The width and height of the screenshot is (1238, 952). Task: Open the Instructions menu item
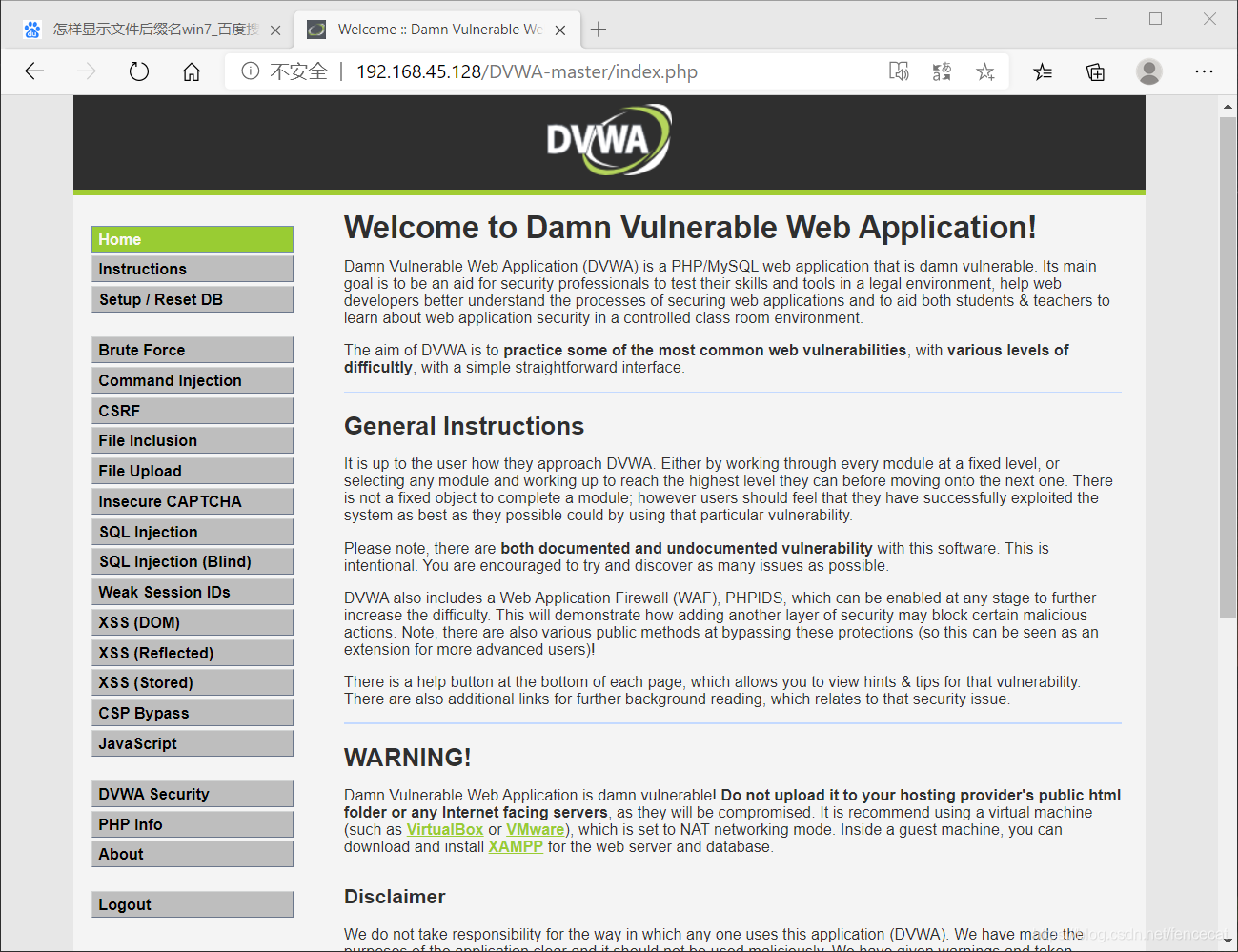coord(193,269)
